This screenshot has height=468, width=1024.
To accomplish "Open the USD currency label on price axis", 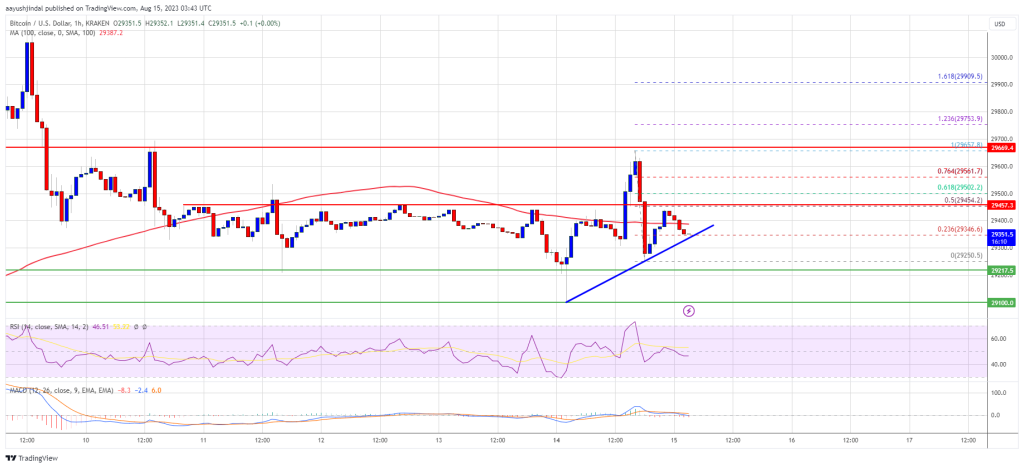I will pyautogui.click(x=999, y=24).
